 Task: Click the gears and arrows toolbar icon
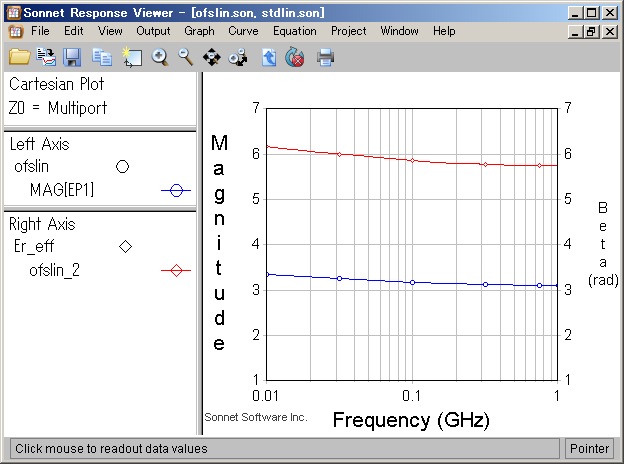point(238,57)
